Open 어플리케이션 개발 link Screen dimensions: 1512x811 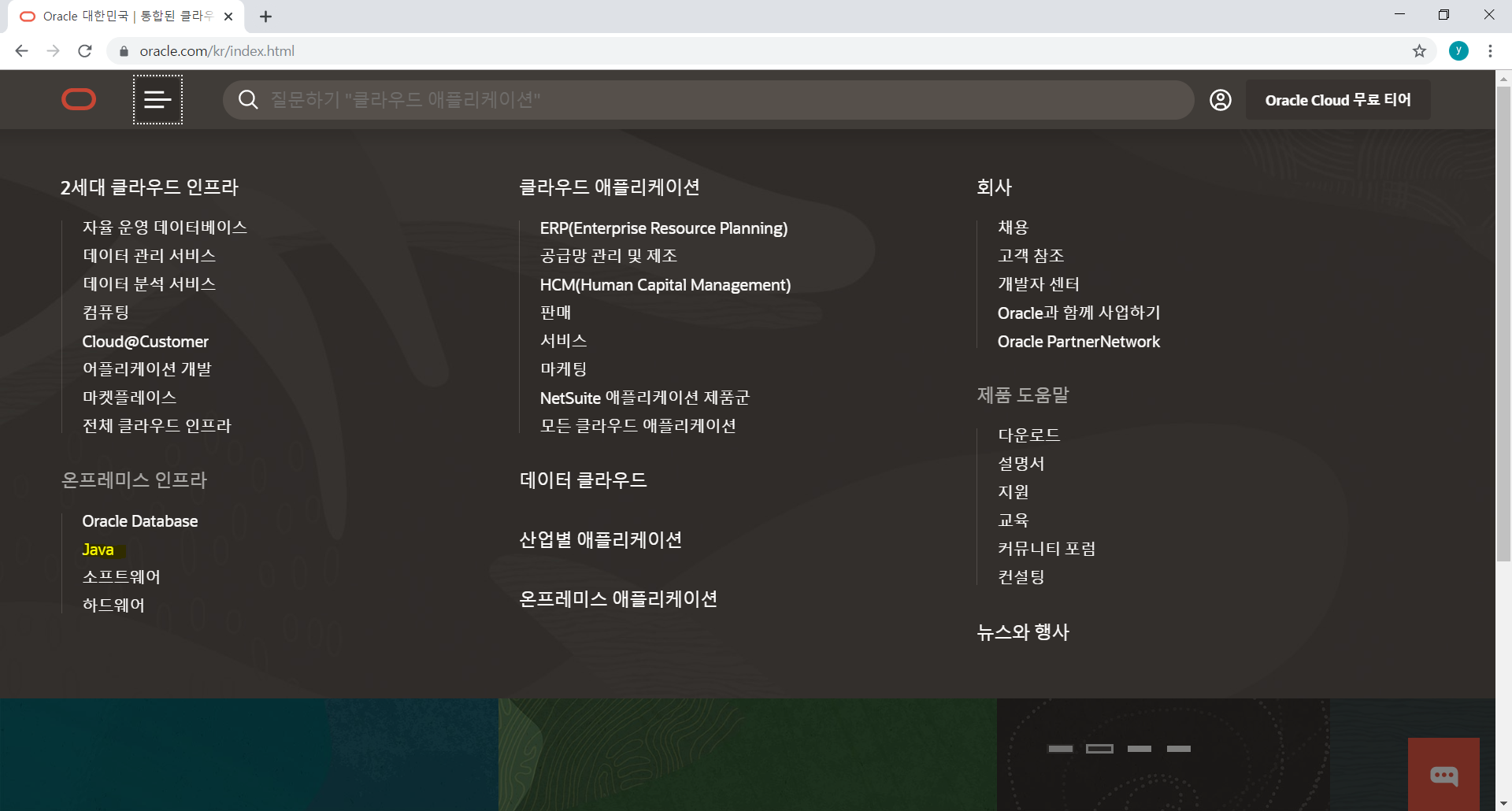click(147, 369)
